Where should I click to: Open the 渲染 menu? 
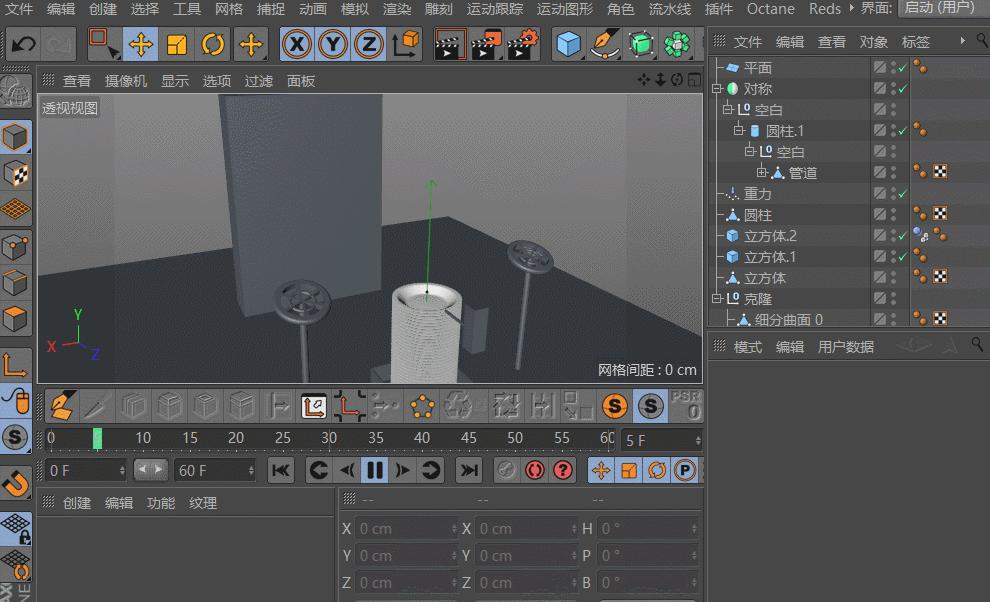[x=394, y=10]
